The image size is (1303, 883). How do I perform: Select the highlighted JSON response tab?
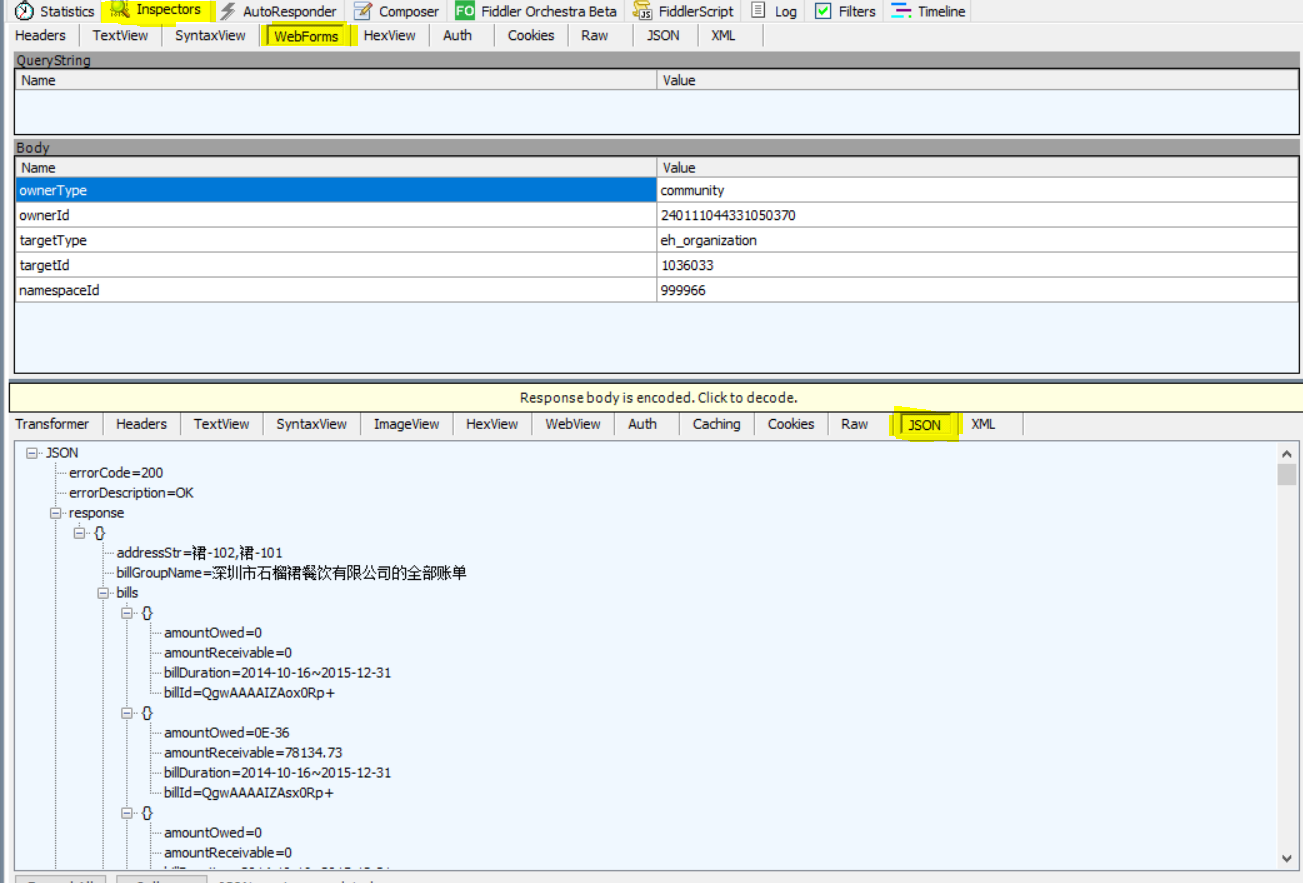coord(924,425)
